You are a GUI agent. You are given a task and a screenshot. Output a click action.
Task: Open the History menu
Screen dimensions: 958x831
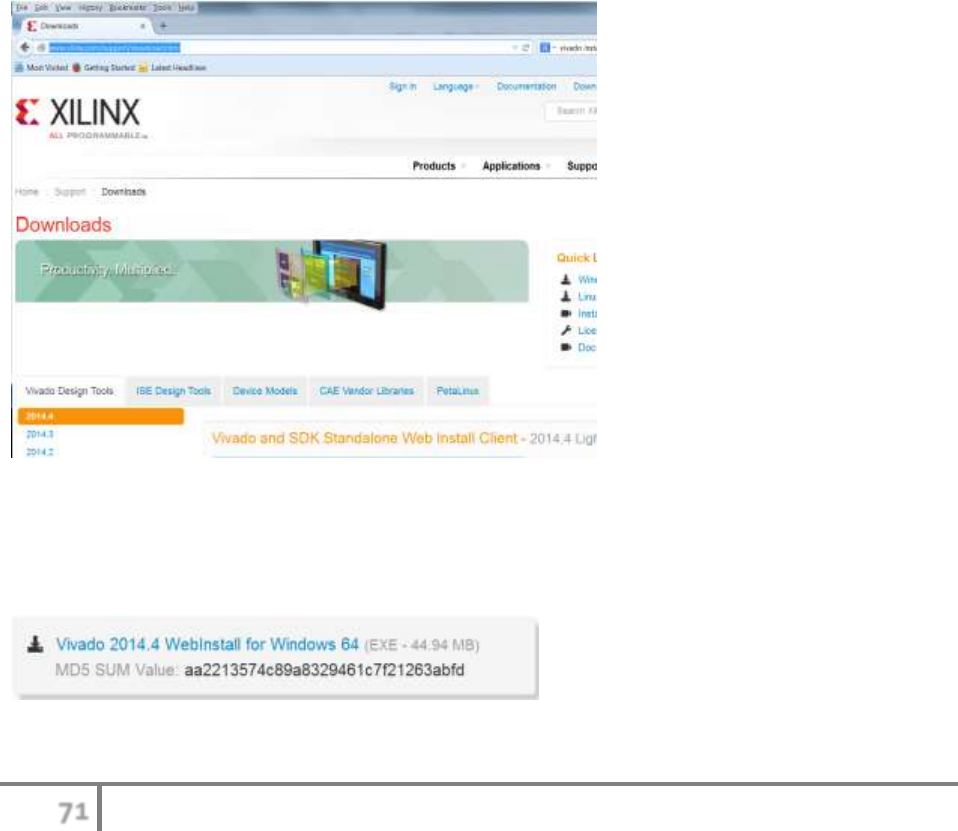pyautogui.click(x=90, y=7)
